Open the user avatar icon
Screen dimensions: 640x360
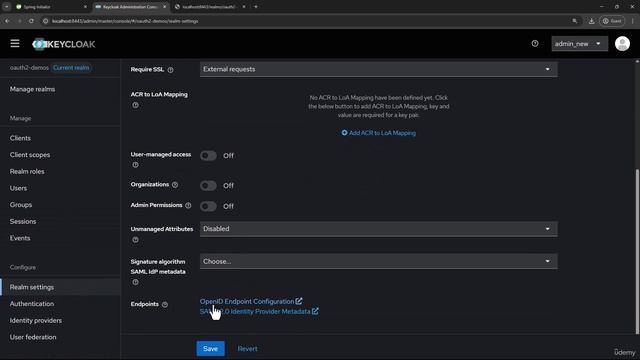click(622, 43)
